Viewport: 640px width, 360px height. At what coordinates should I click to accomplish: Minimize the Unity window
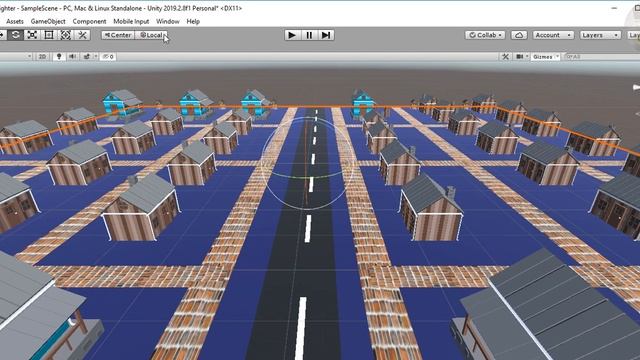click(614, 7)
